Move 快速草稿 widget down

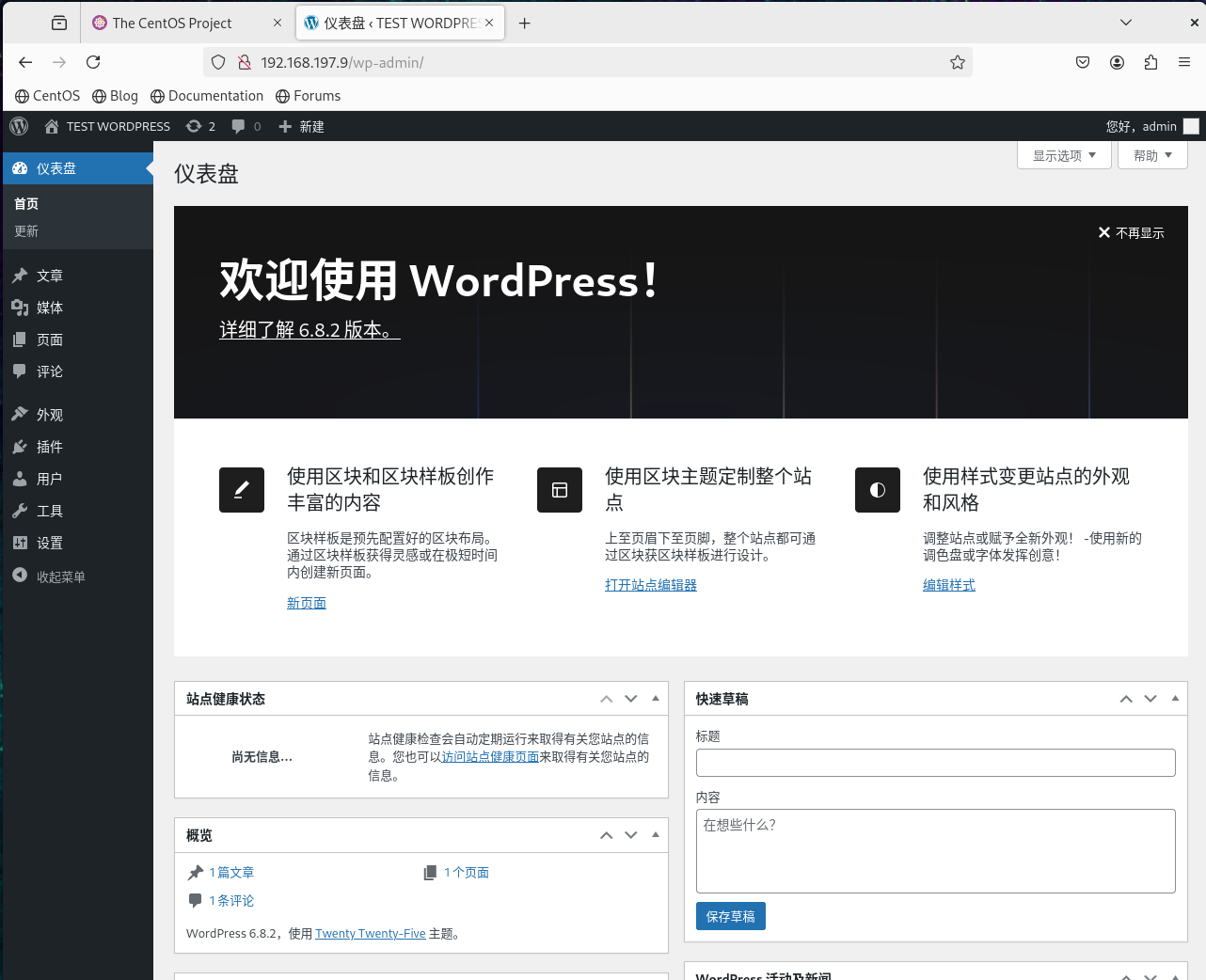[x=1150, y=699]
